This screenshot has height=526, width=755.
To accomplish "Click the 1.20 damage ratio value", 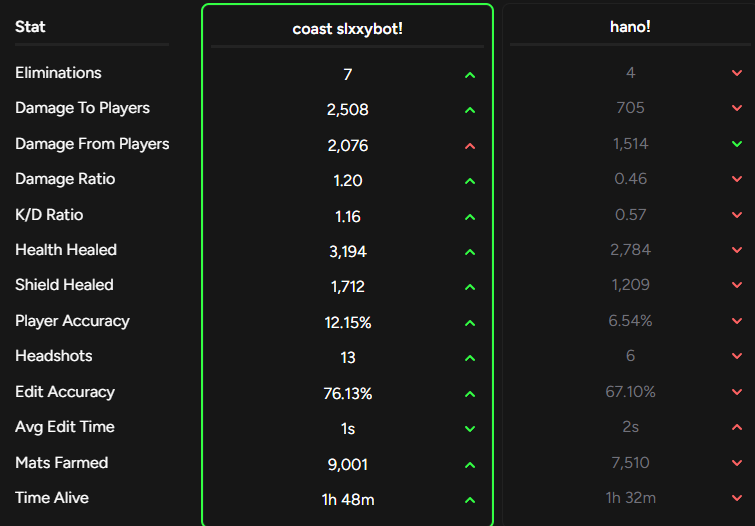I will point(348,181).
